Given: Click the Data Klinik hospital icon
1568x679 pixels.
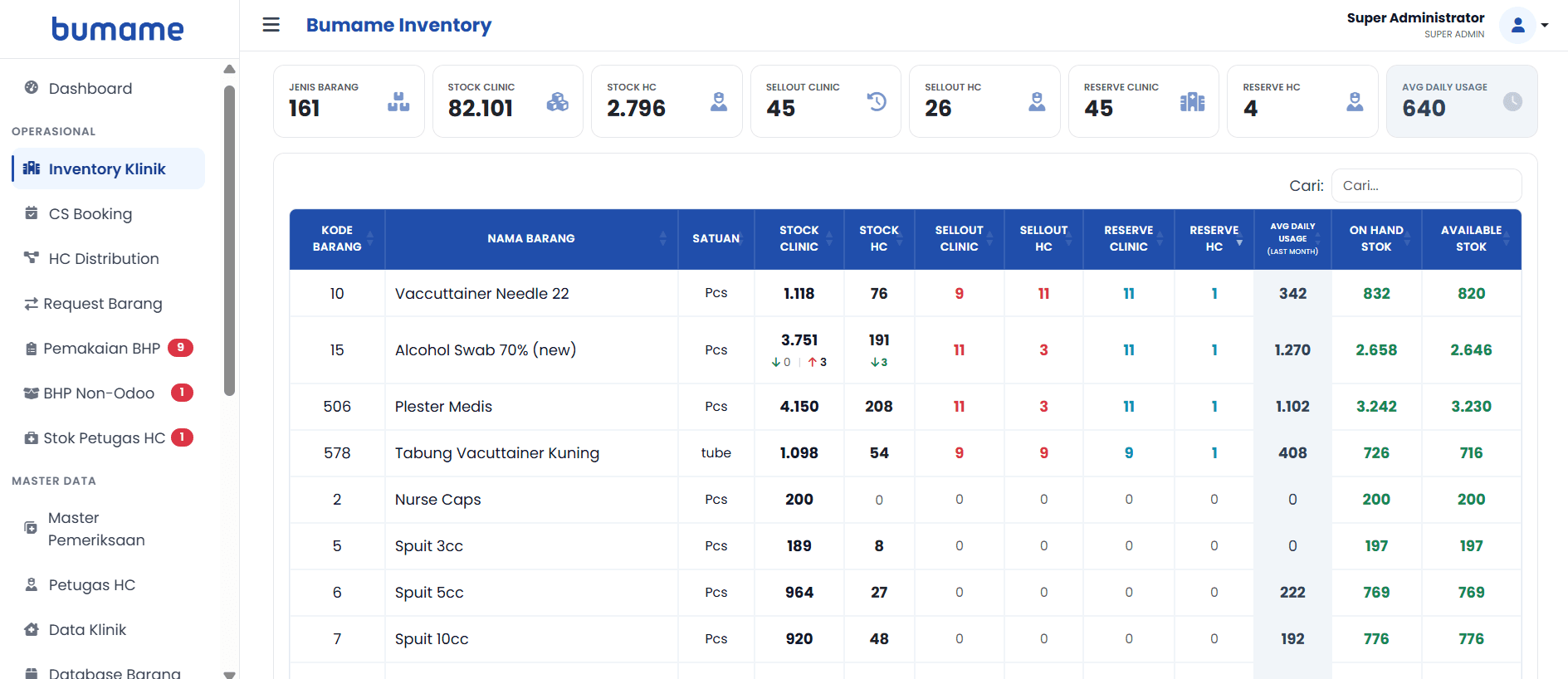Looking at the screenshot, I should (32, 629).
